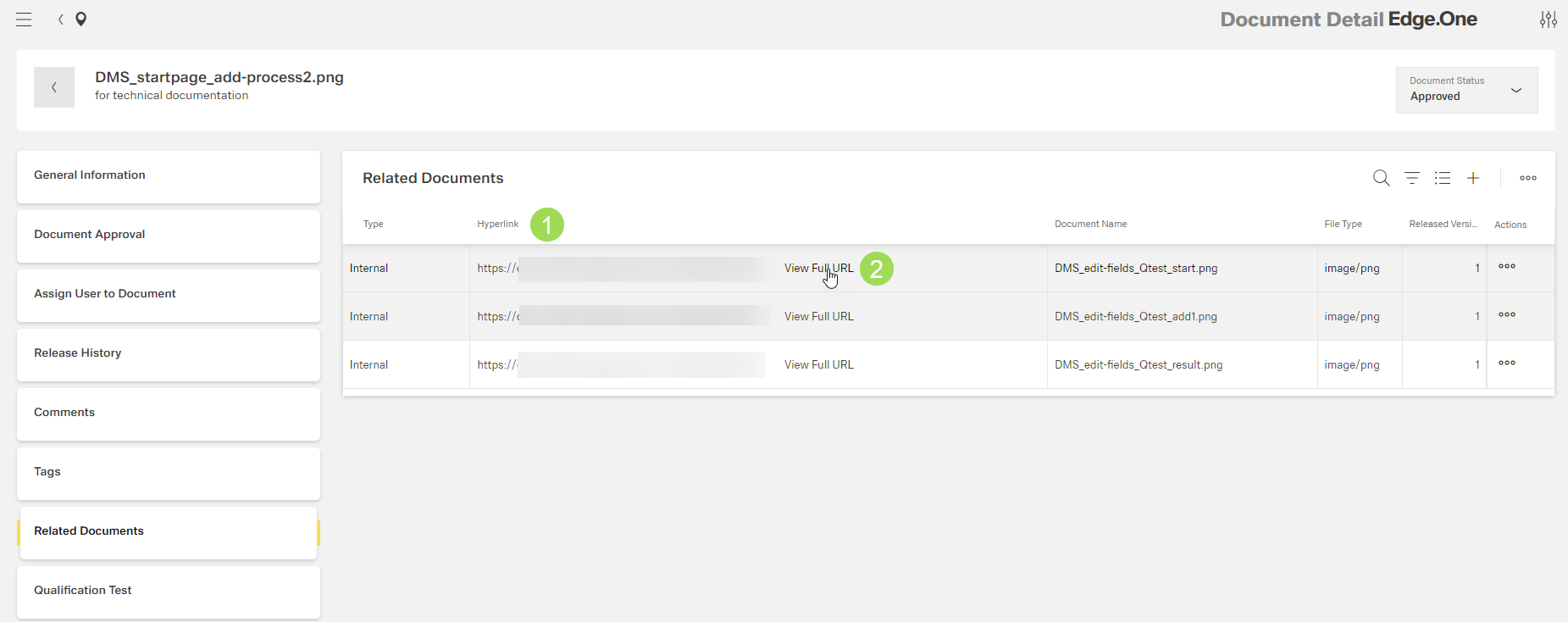Open actions for DMS_edit-fields_Qtest_start.png row

click(1506, 267)
